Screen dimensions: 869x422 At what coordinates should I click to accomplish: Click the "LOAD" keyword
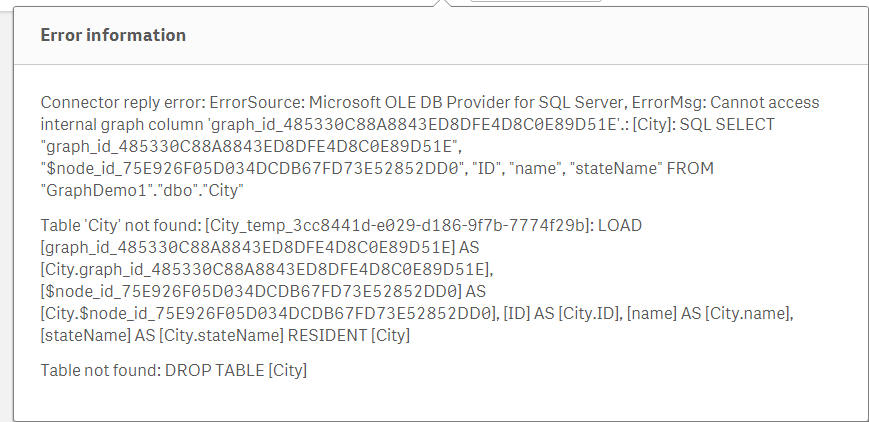coord(621,226)
